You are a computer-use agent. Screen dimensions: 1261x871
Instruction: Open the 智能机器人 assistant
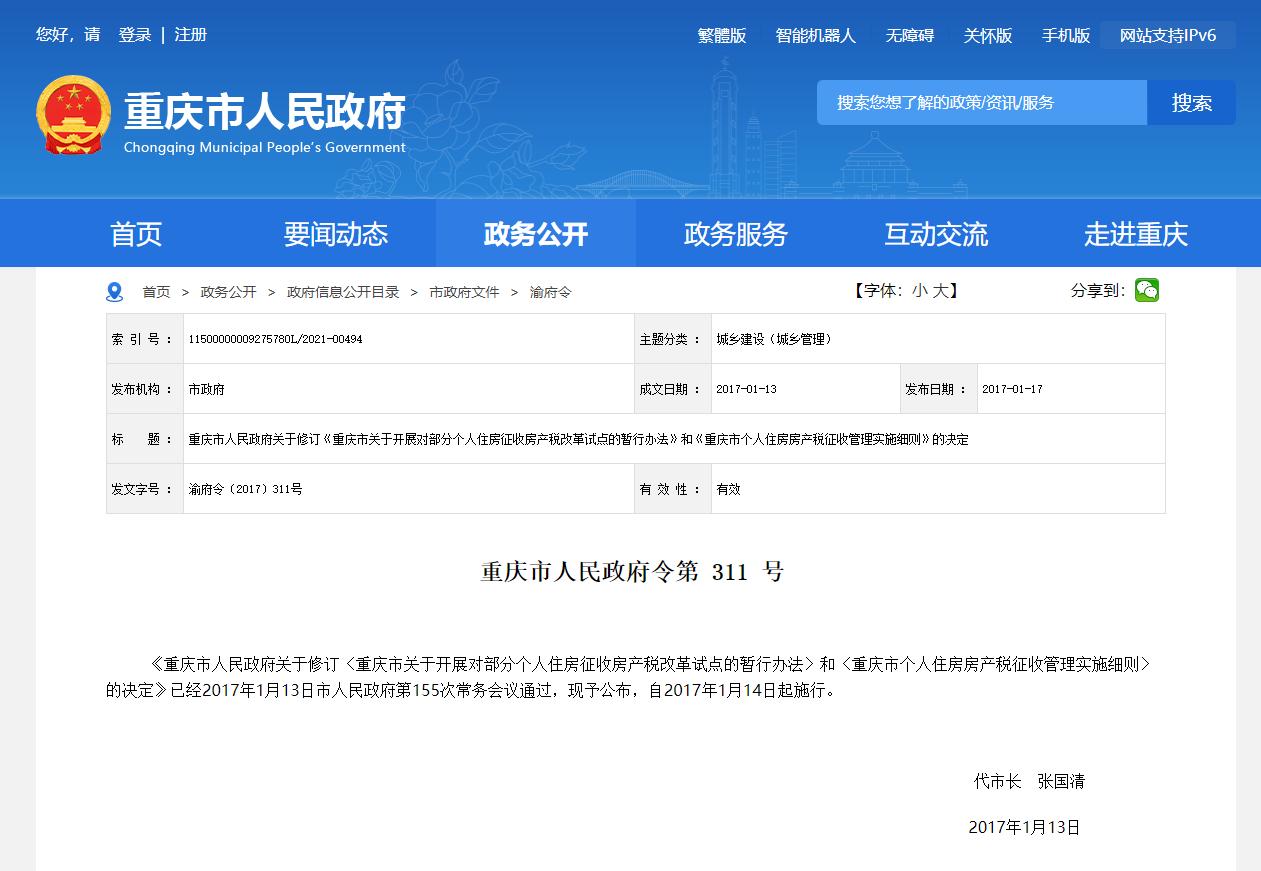(x=814, y=35)
